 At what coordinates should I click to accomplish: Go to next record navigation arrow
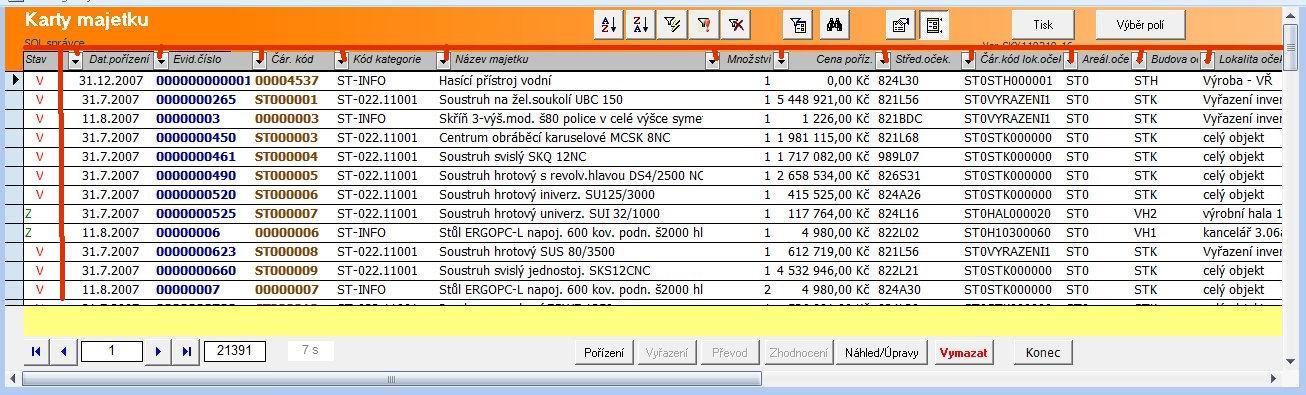click(158, 351)
